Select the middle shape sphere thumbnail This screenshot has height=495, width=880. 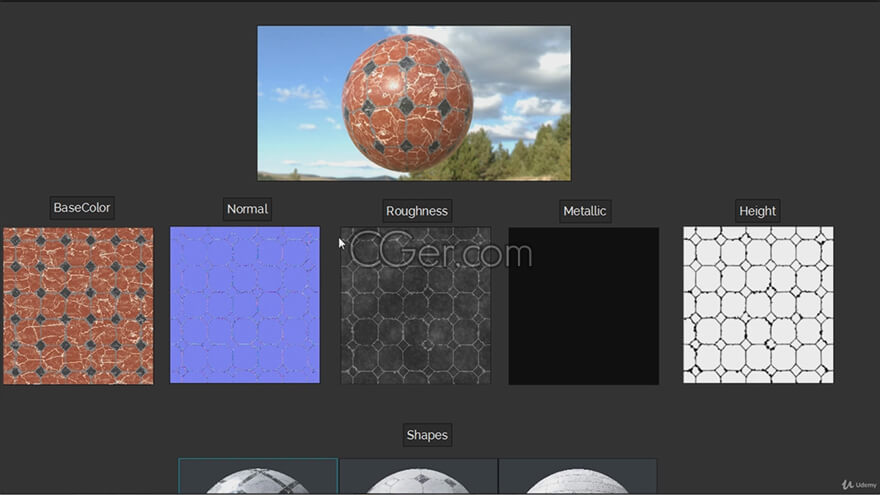[x=418, y=476]
